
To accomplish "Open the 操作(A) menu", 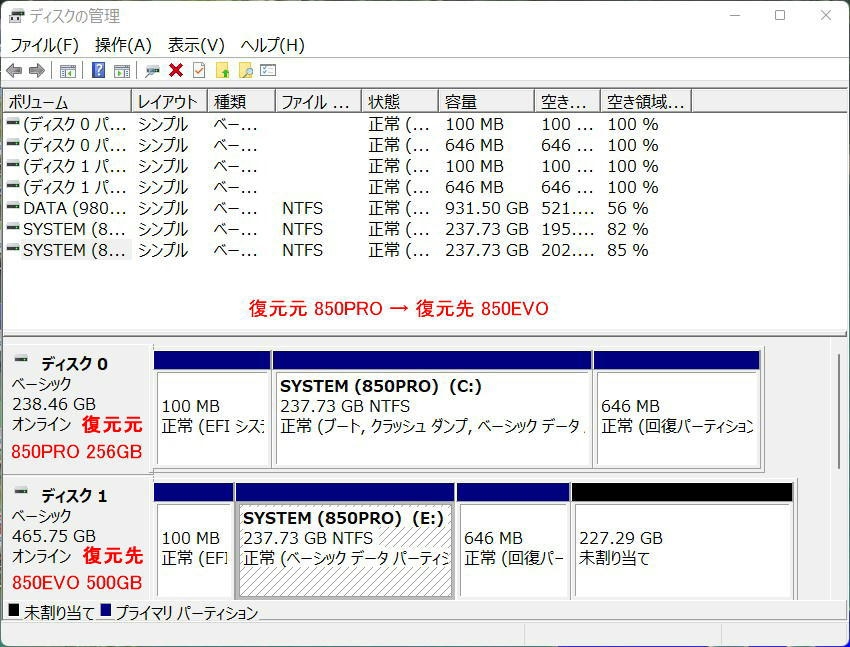I will [x=123, y=45].
